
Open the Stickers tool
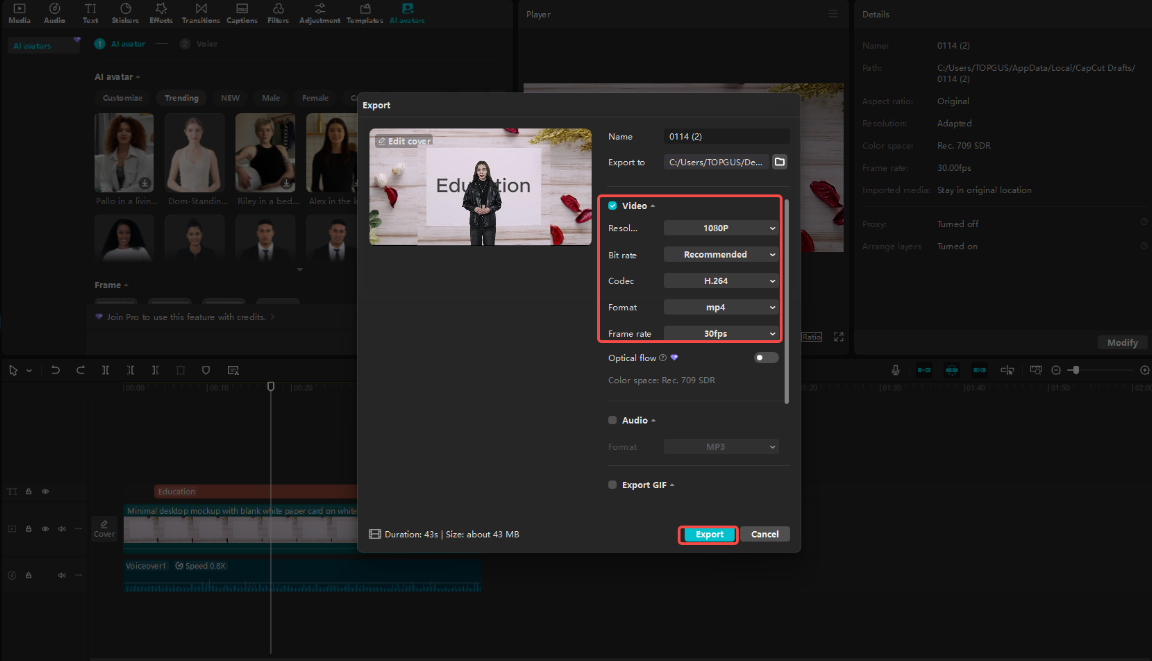click(x=125, y=12)
